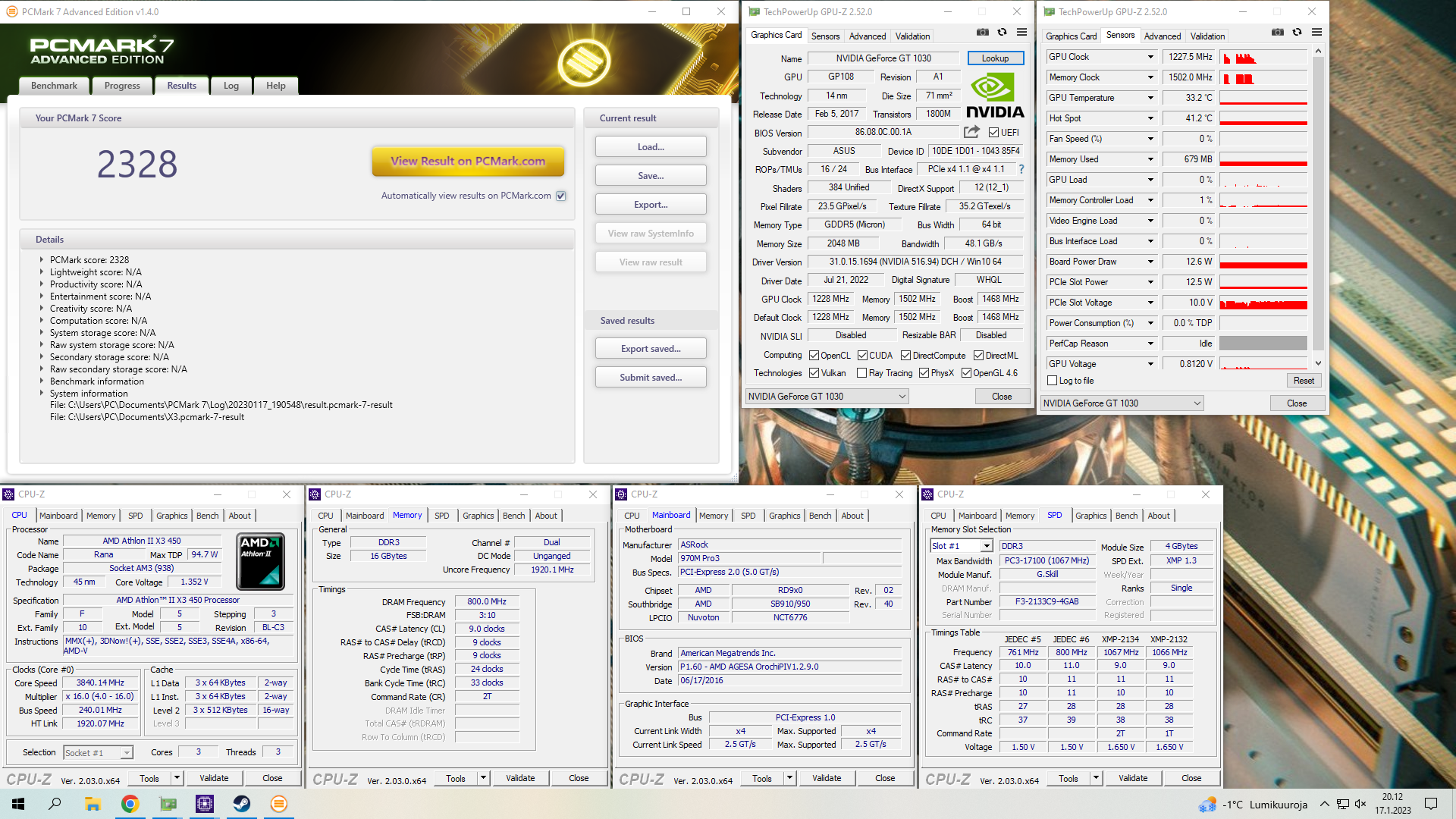
Task: Open Advanced tab in GPU-Z Graphics Card window
Action: 868,36
